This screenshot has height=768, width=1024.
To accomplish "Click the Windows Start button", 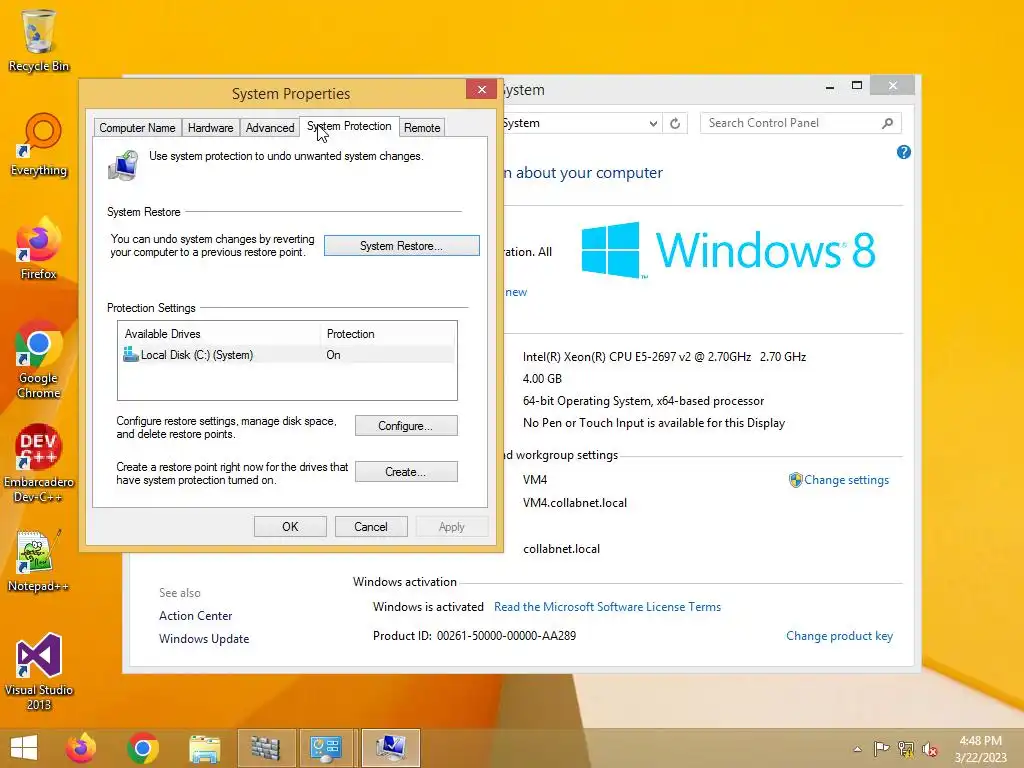I will point(24,748).
